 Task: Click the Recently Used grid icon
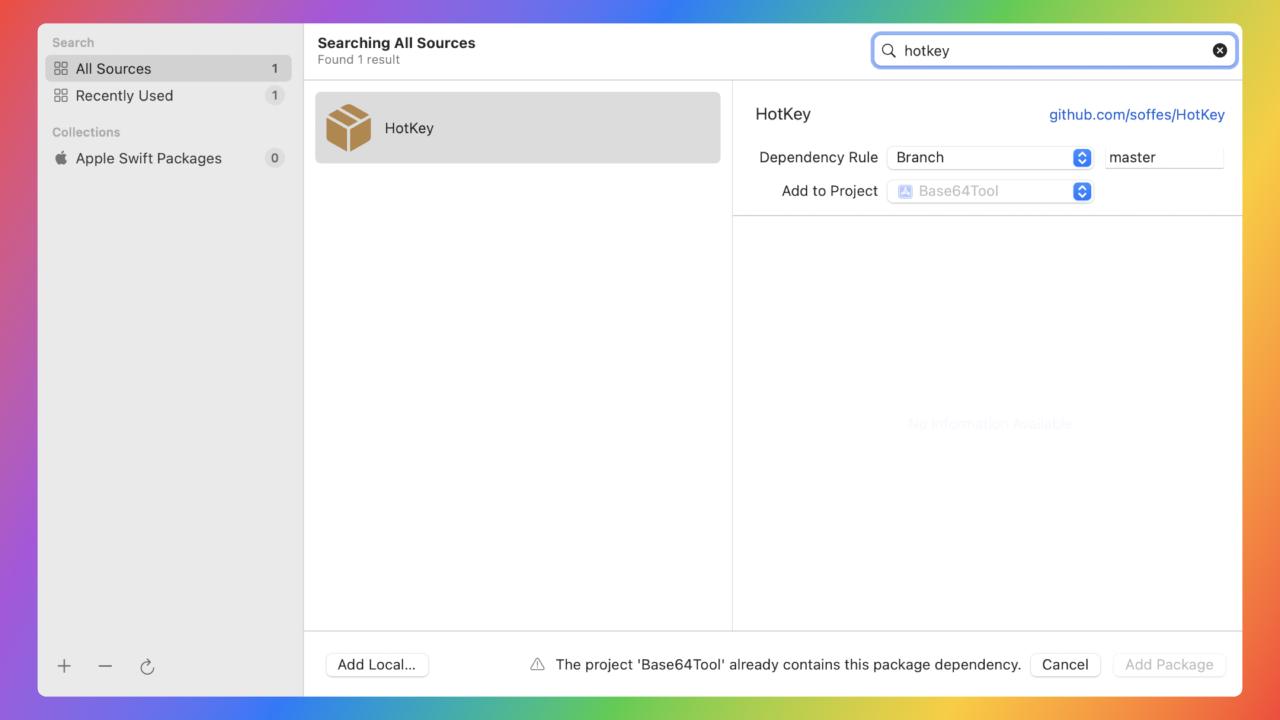(61, 95)
